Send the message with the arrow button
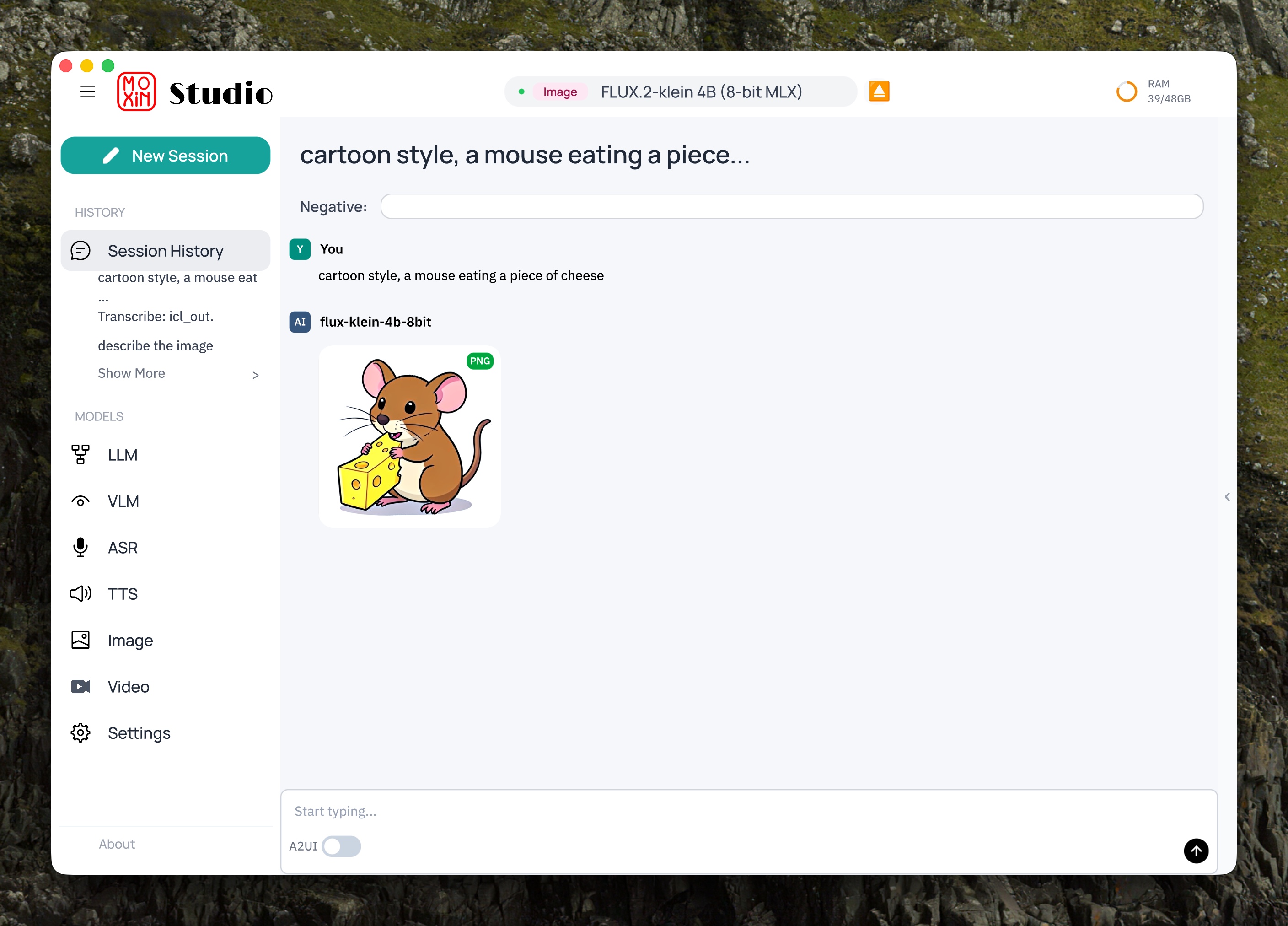The width and height of the screenshot is (1288, 926). 1196,851
